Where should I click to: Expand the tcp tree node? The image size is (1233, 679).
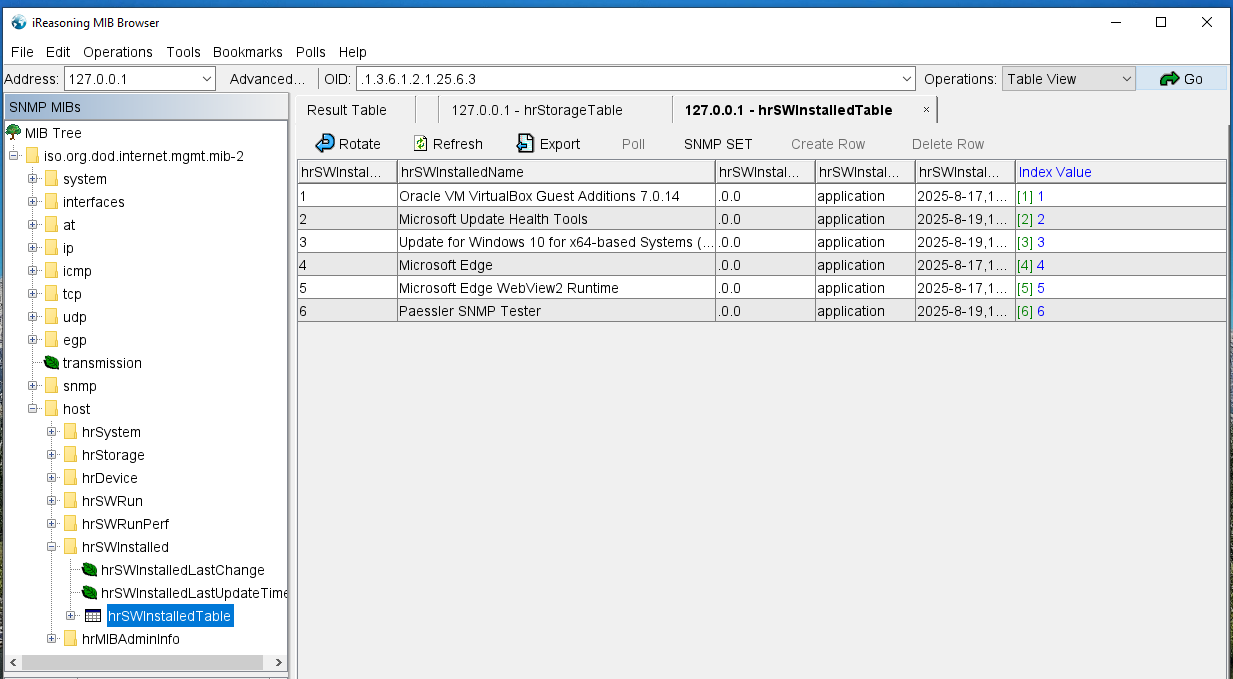[33, 294]
